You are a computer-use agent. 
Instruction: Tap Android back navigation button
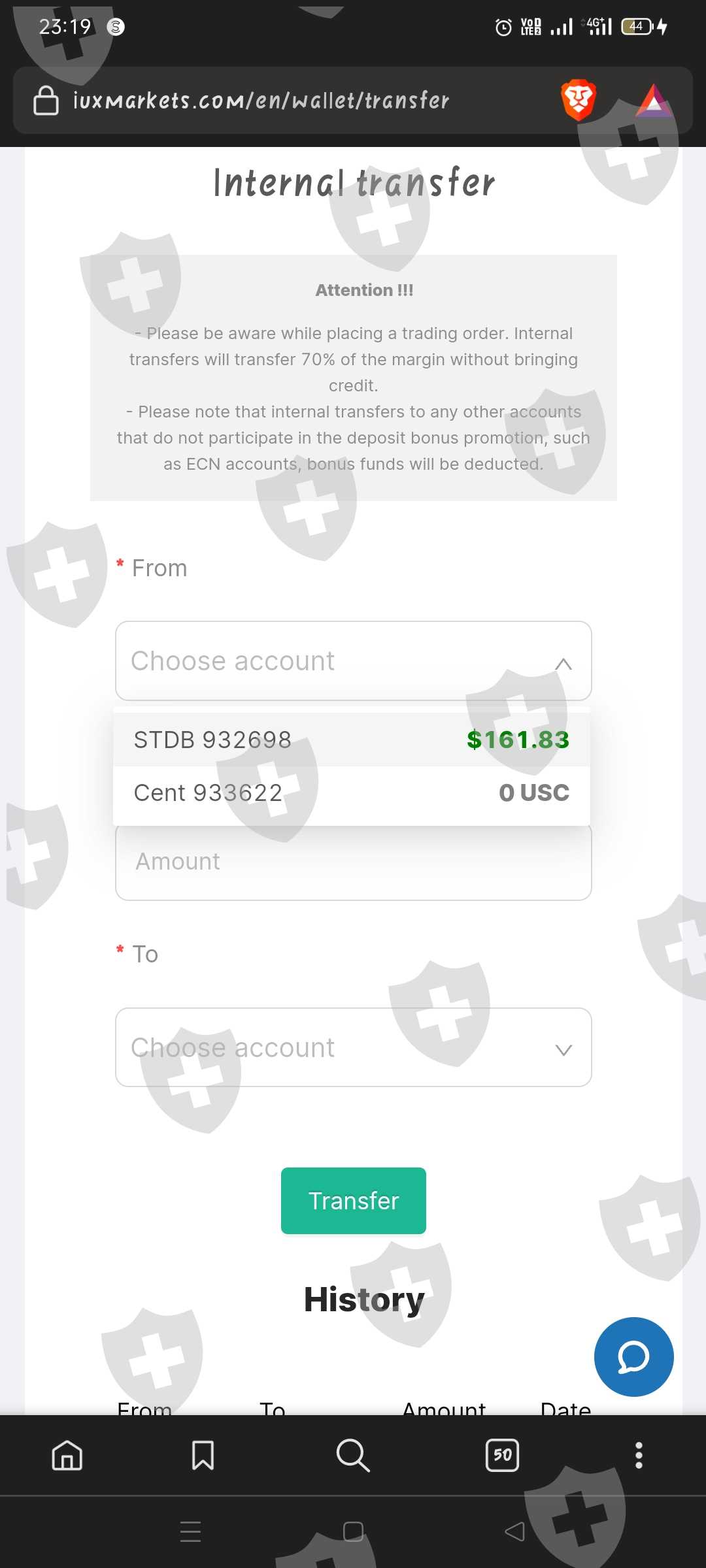(x=515, y=1531)
